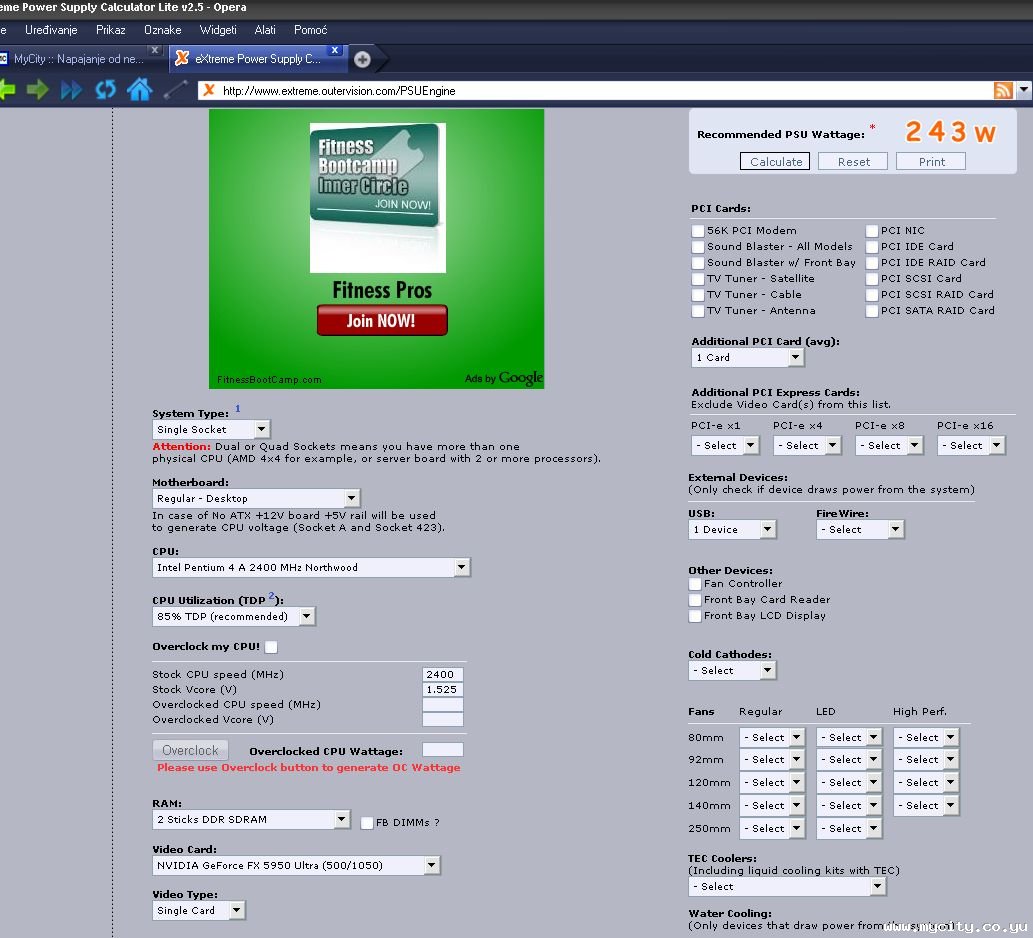1033x938 pixels.
Task: Check PCI IDE RAID Card box
Action: 872,263
